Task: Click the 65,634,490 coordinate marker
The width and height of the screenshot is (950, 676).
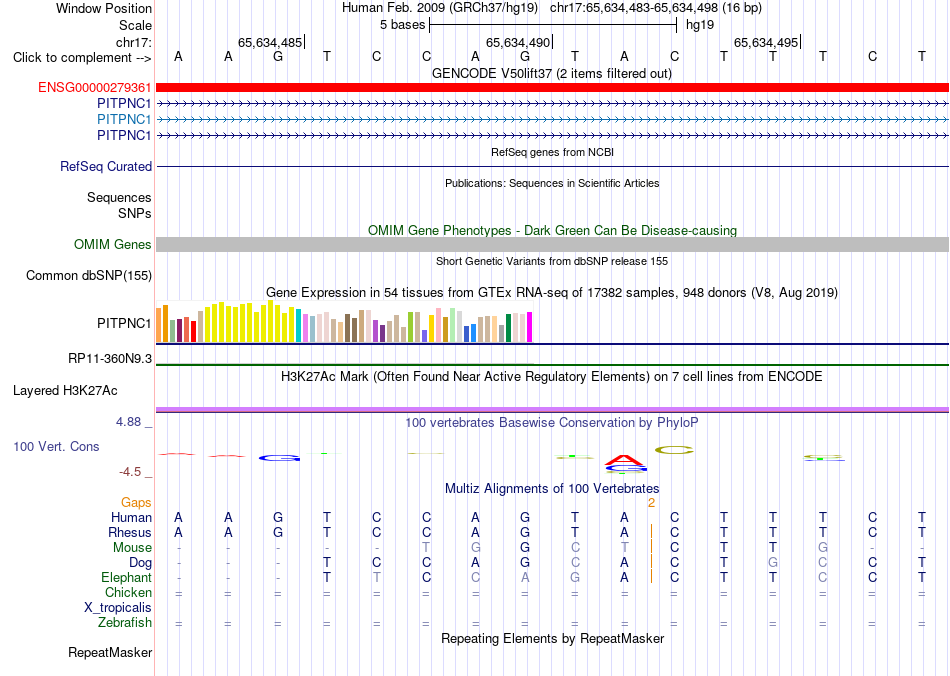Action: pos(519,42)
